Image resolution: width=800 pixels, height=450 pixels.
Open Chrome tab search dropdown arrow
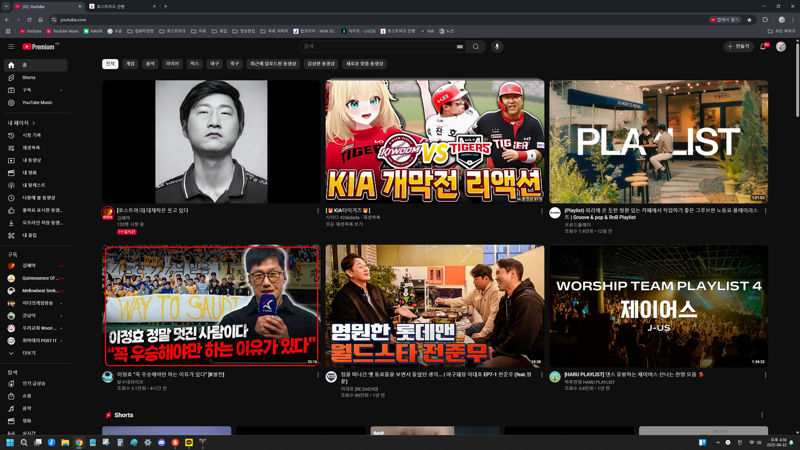(x=6, y=6)
